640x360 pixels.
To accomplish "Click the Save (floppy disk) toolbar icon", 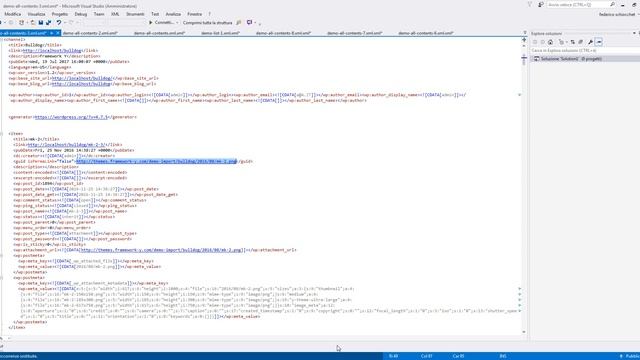I will click(41, 22).
